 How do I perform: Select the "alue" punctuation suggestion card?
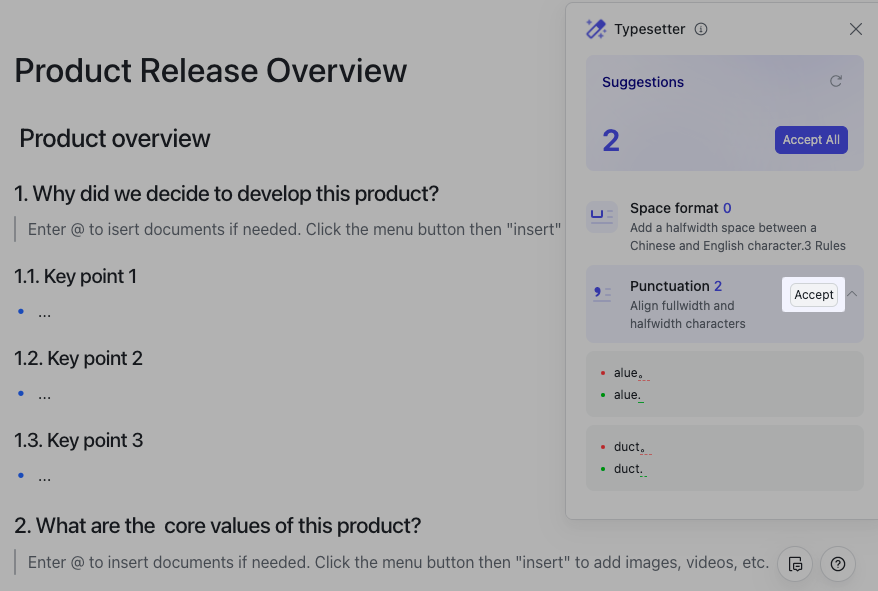(x=724, y=384)
